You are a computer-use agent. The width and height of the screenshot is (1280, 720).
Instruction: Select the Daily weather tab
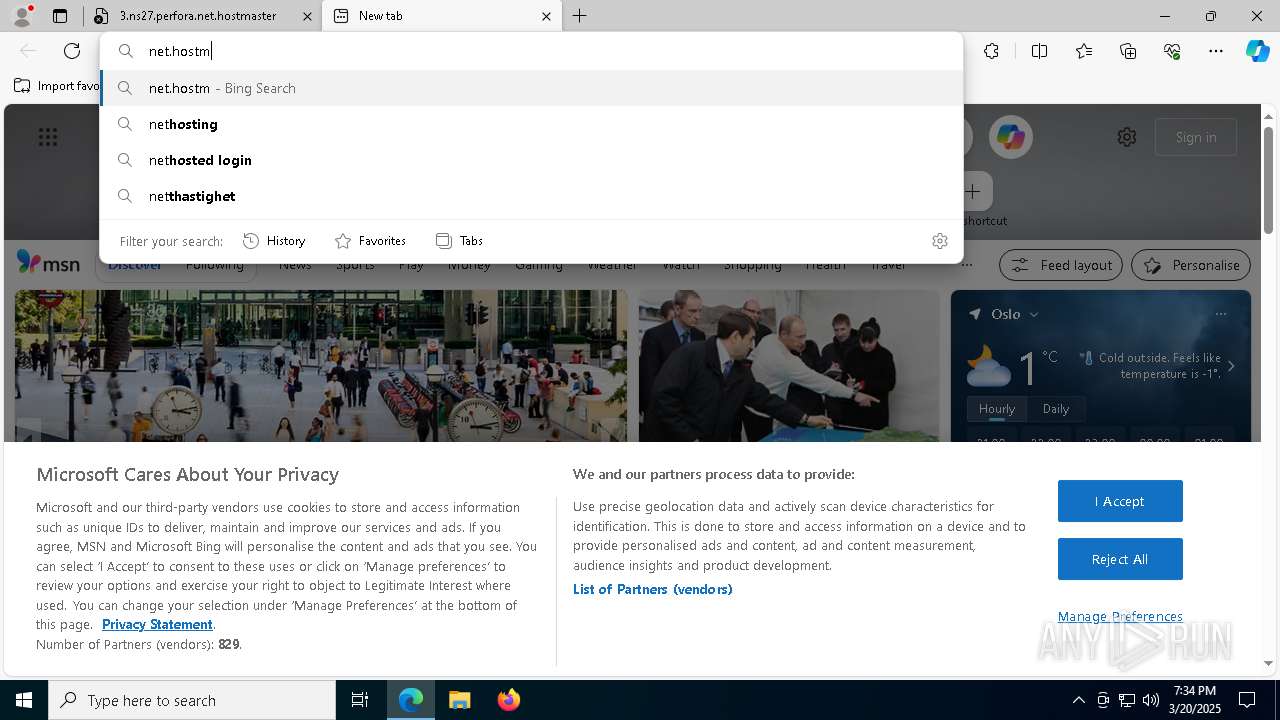pyautogui.click(x=1056, y=409)
